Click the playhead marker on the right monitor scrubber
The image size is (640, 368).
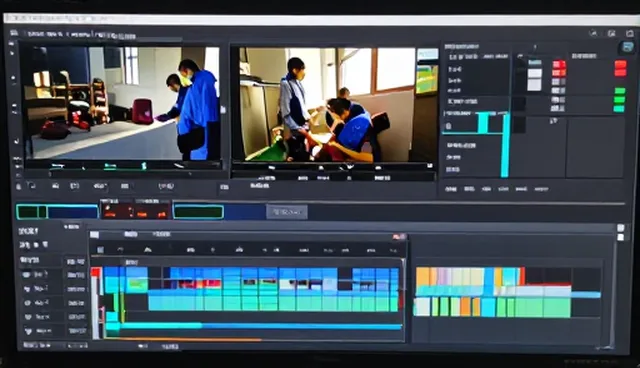click(349, 166)
